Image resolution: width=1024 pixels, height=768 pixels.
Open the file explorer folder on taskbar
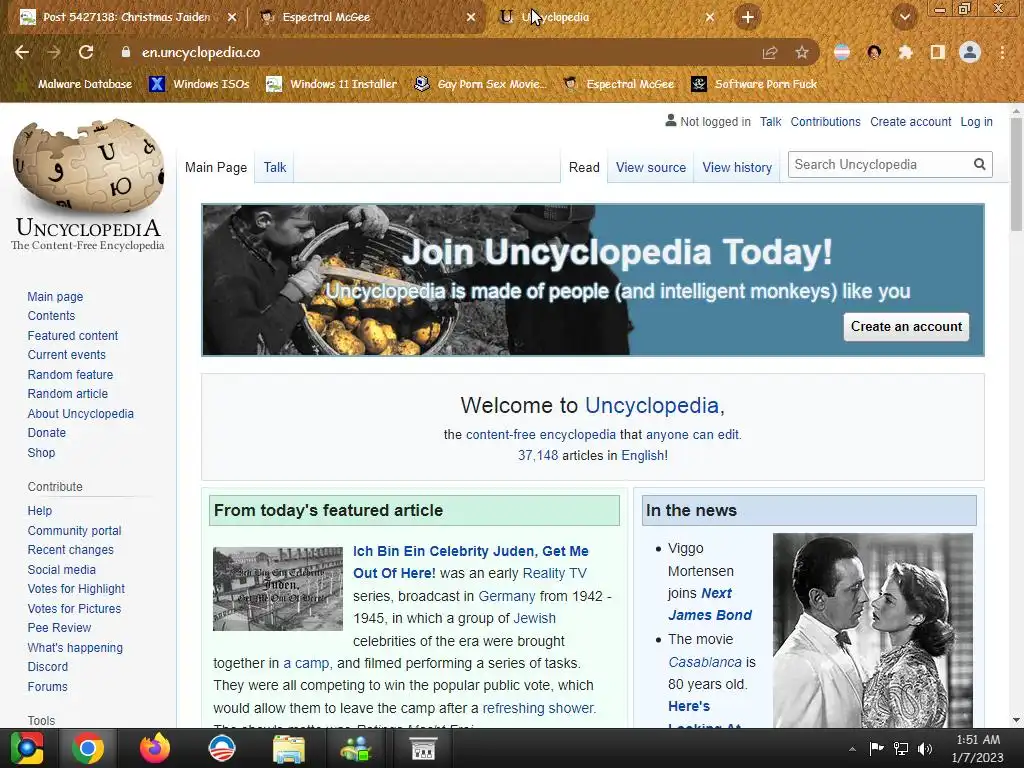coord(289,748)
